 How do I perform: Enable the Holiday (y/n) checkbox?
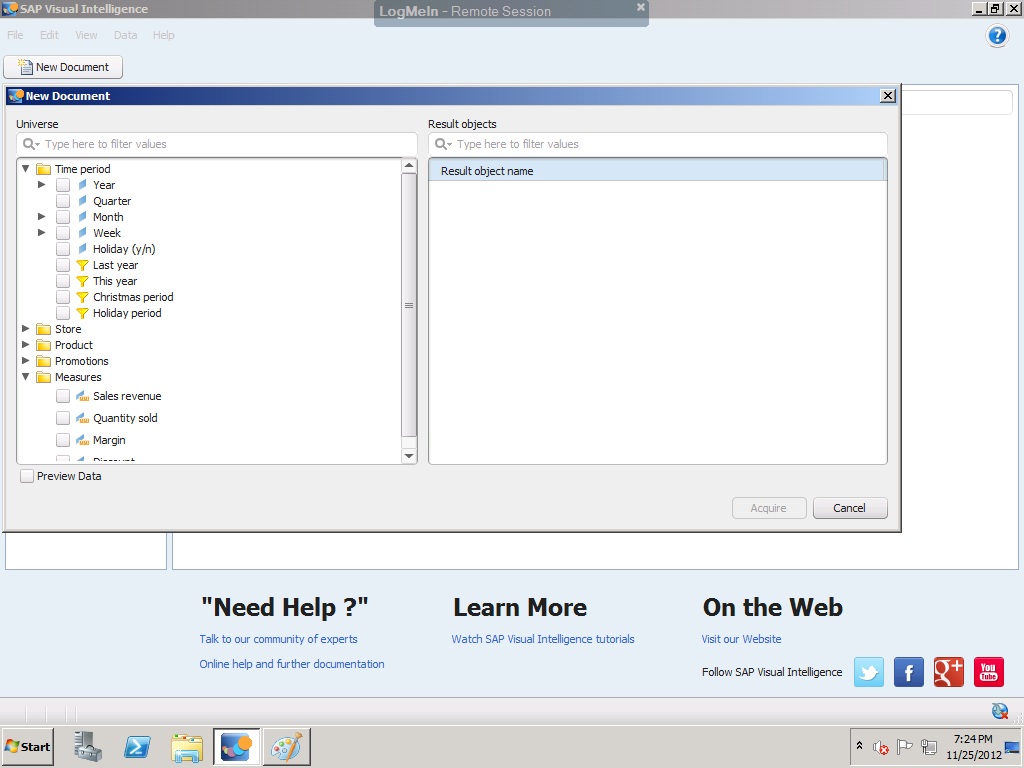pyautogui.click(x=63, y=249)
